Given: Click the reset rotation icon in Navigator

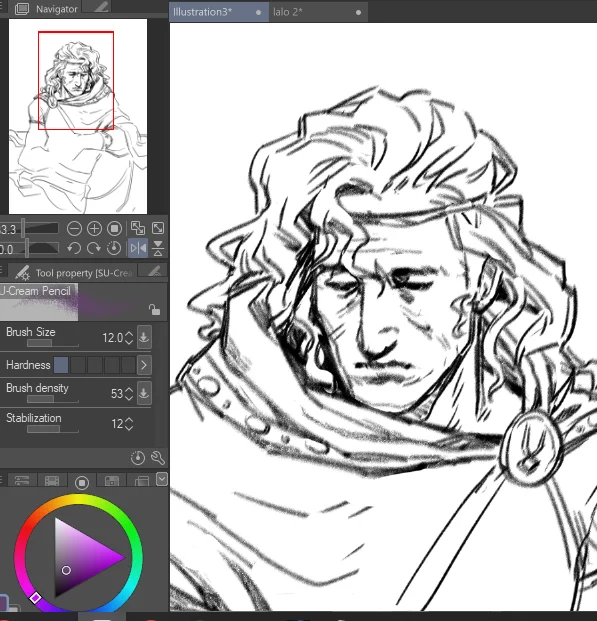Looking at the screenshot, I should 114,248.
